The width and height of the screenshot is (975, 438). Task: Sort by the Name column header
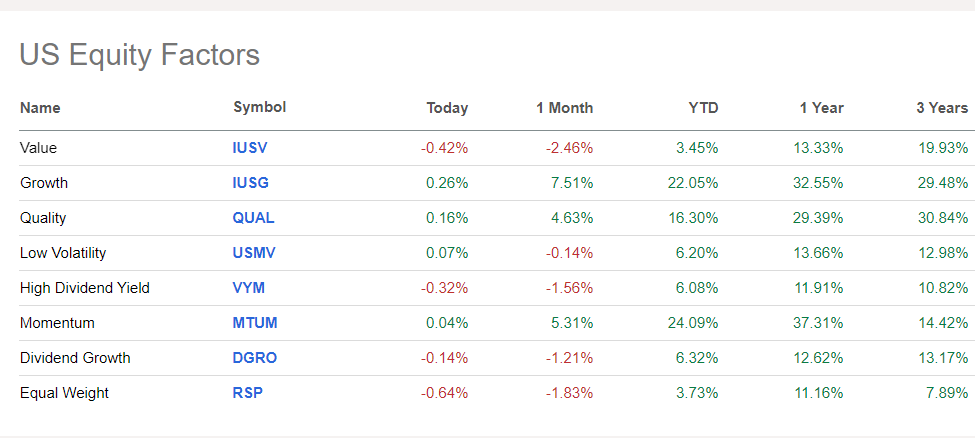tap(40, 108)
